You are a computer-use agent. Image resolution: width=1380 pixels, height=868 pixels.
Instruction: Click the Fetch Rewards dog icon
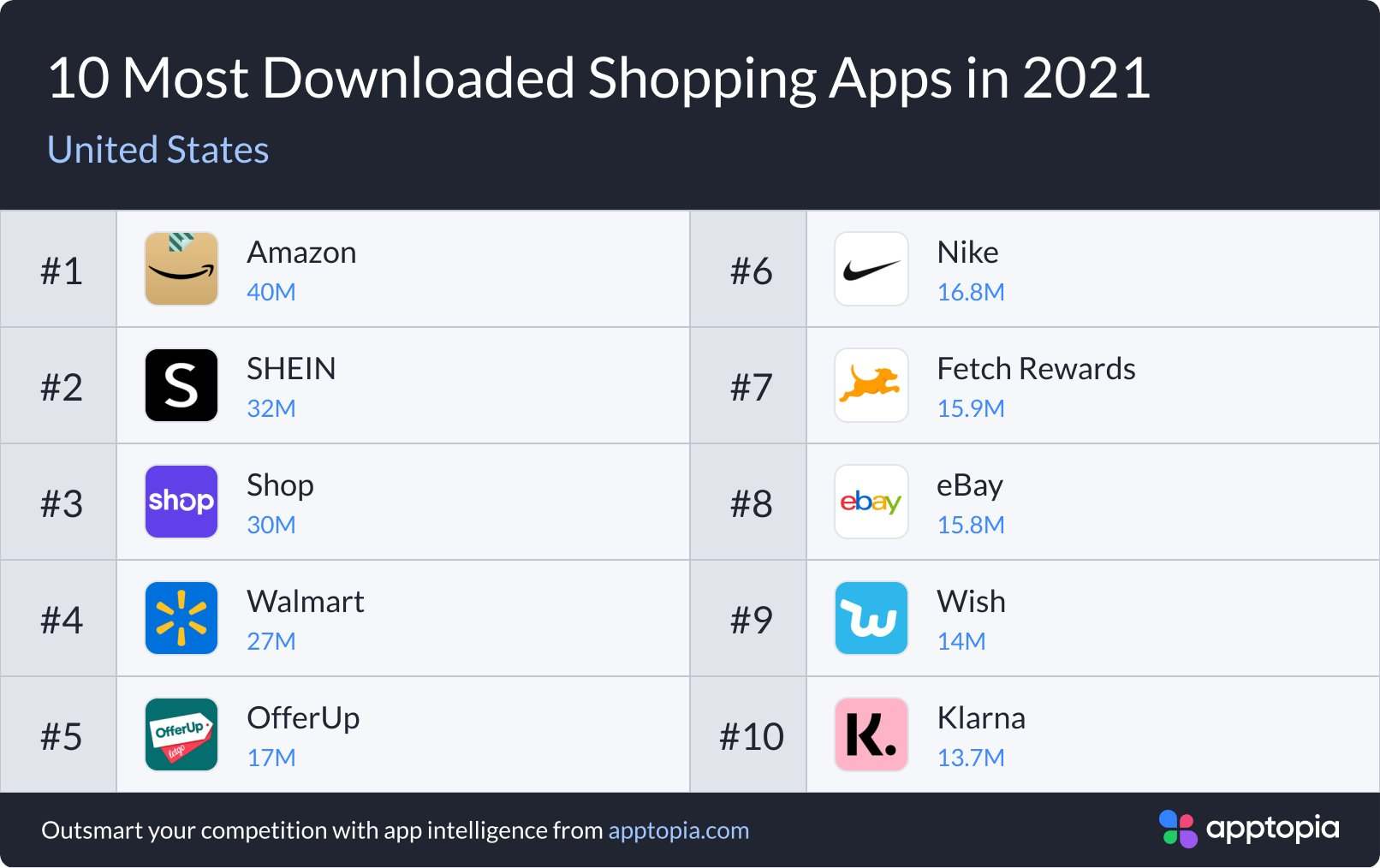pos(871,385)
